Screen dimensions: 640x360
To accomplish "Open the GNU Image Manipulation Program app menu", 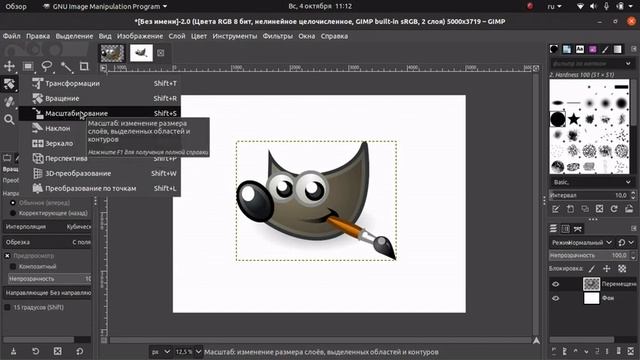I will 105,6.
